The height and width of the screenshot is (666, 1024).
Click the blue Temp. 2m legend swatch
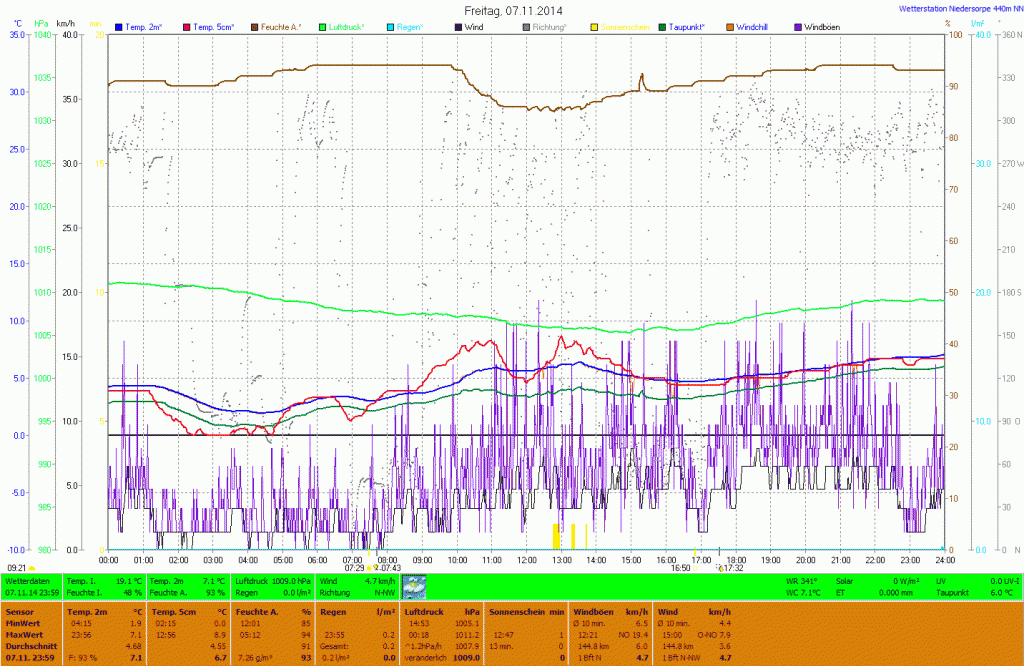119,26
